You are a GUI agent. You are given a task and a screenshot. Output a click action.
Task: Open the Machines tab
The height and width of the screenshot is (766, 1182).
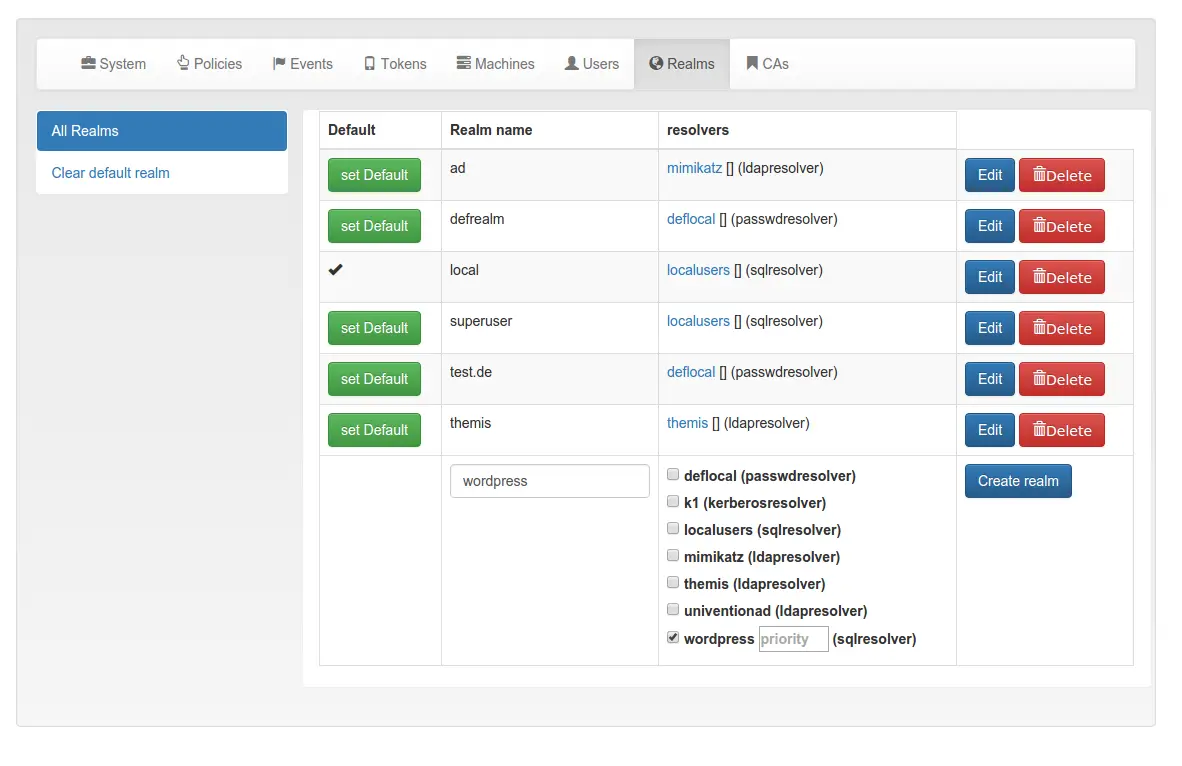click(495, 64)
